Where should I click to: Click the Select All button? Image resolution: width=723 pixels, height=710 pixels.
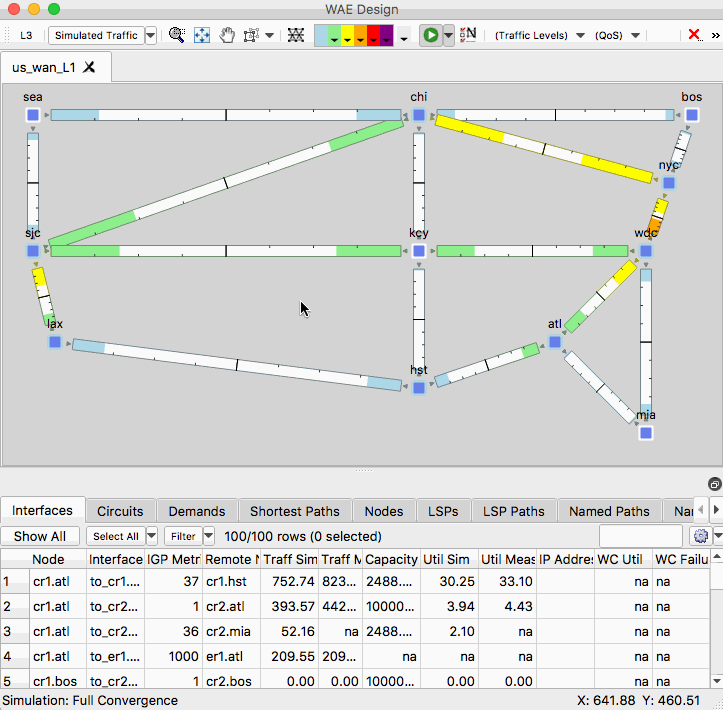tap(116, 536)
